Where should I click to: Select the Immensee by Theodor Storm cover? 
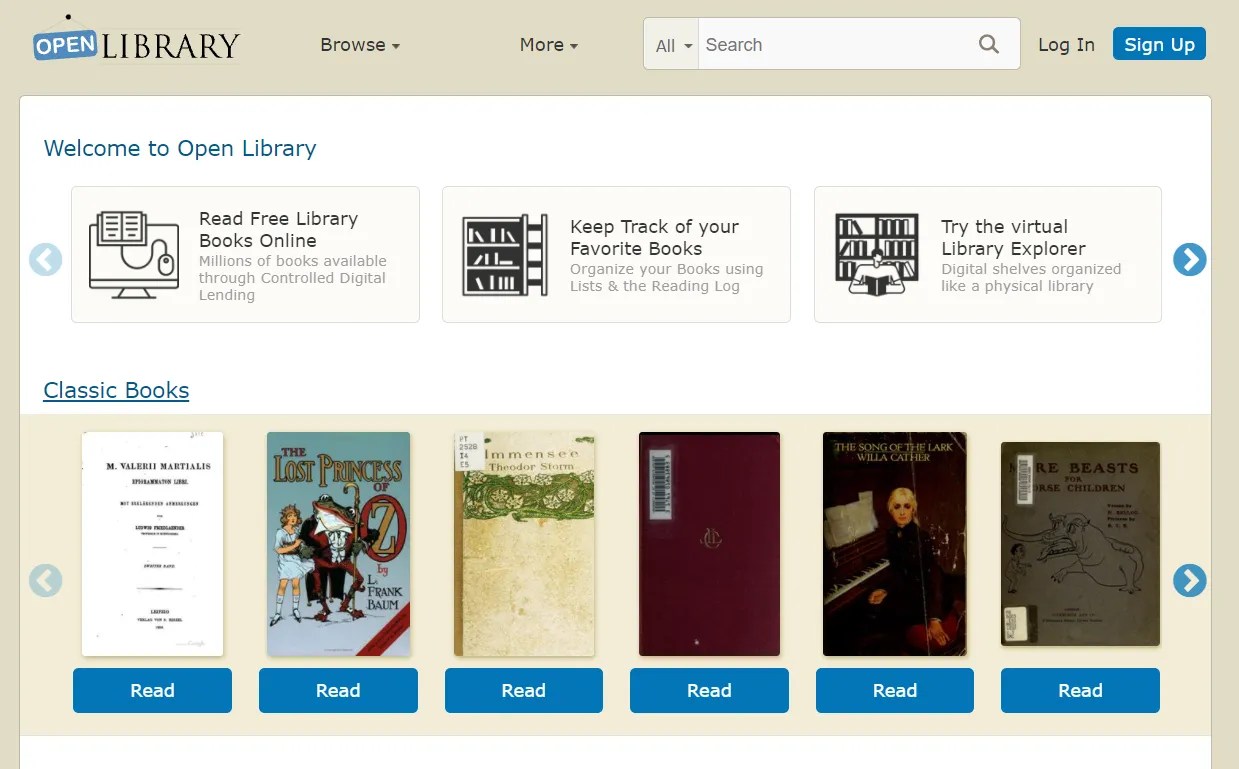click(x=524, y=544)
